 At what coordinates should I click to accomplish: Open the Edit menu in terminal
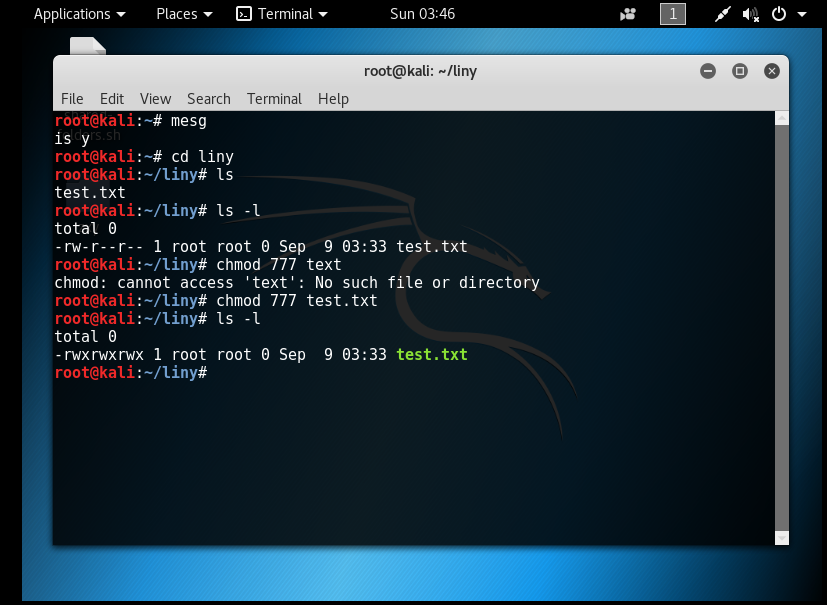112,99
